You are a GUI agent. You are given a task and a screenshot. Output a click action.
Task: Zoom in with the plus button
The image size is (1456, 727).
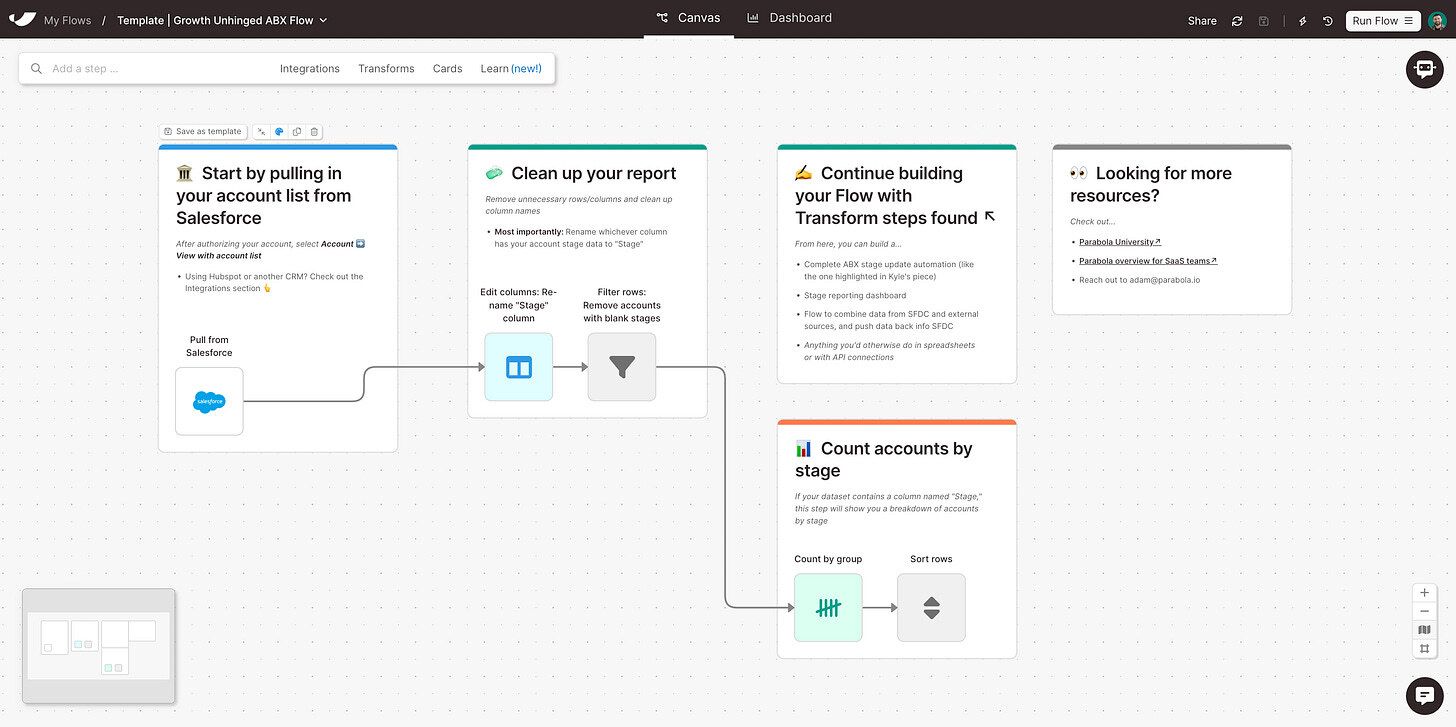pos(1424,592)
